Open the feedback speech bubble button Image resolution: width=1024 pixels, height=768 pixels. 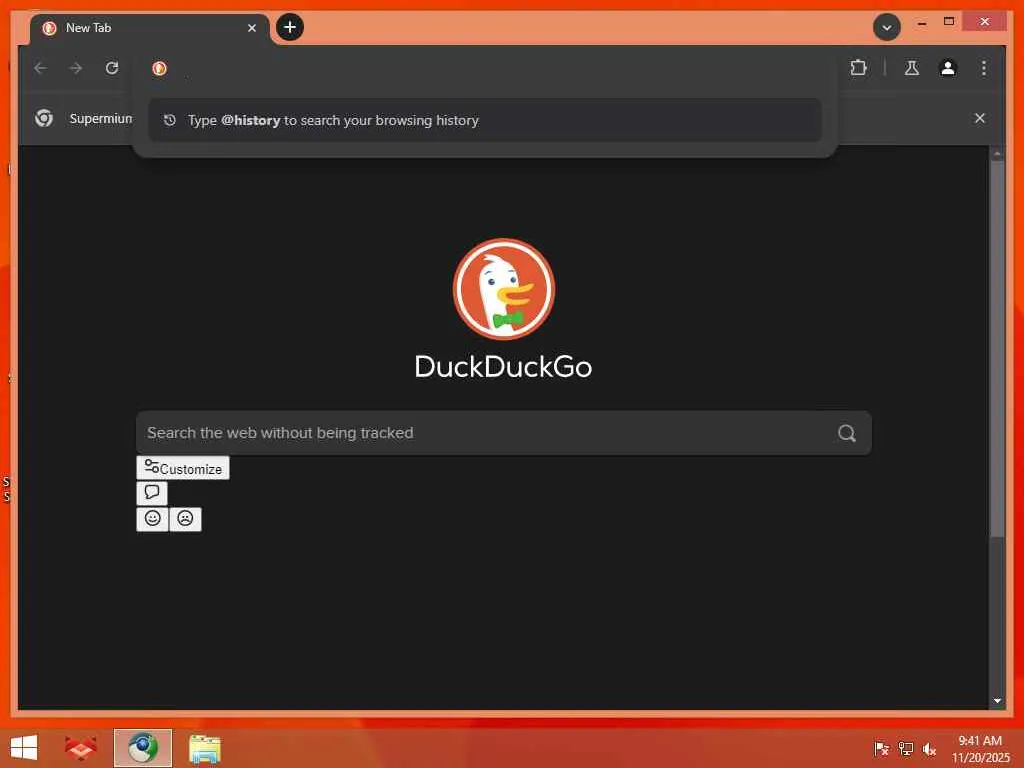(152, 493)
